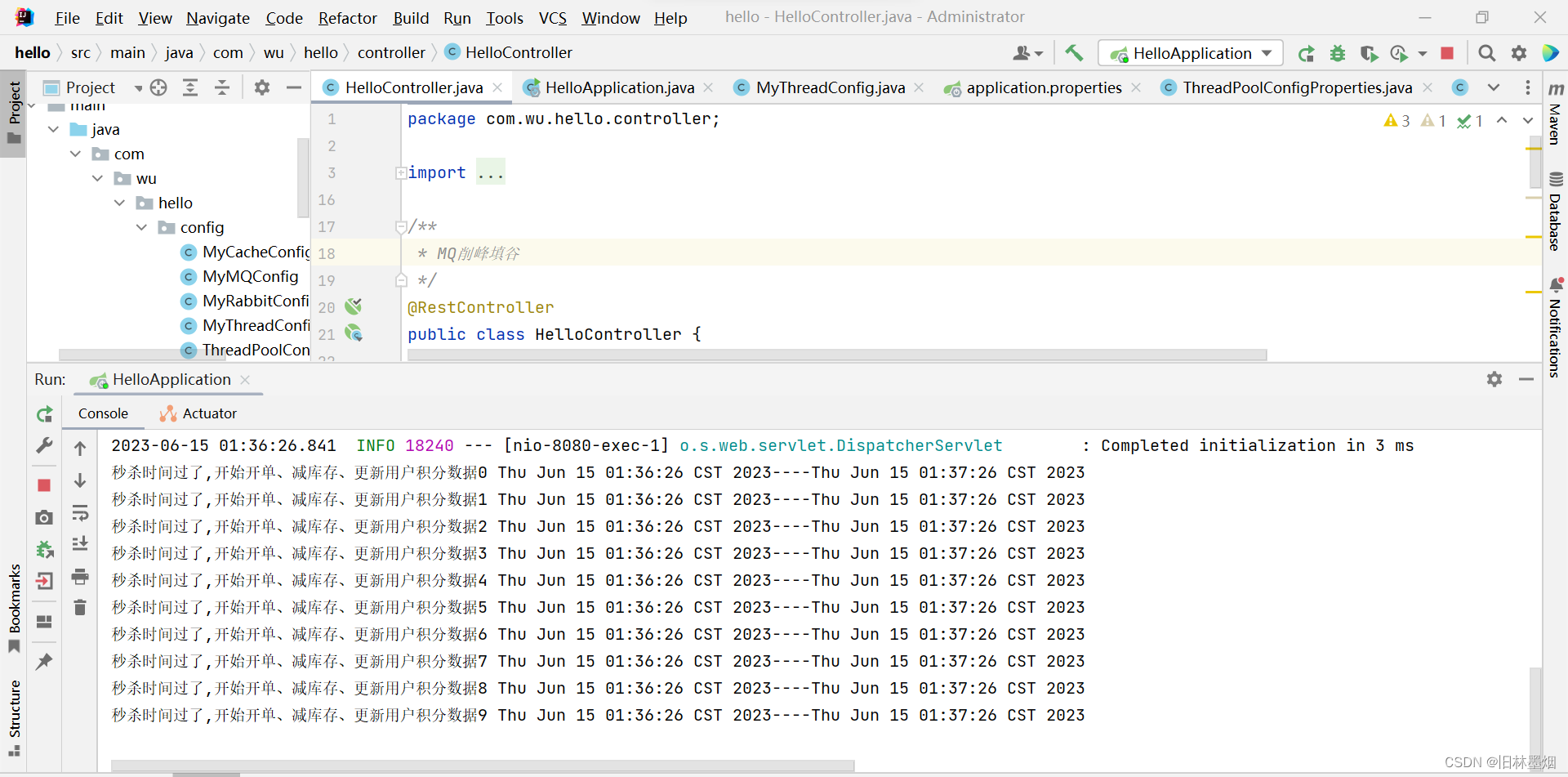
Task: Toggle Bookmarks tool window
Action: (x=14, y=609)
